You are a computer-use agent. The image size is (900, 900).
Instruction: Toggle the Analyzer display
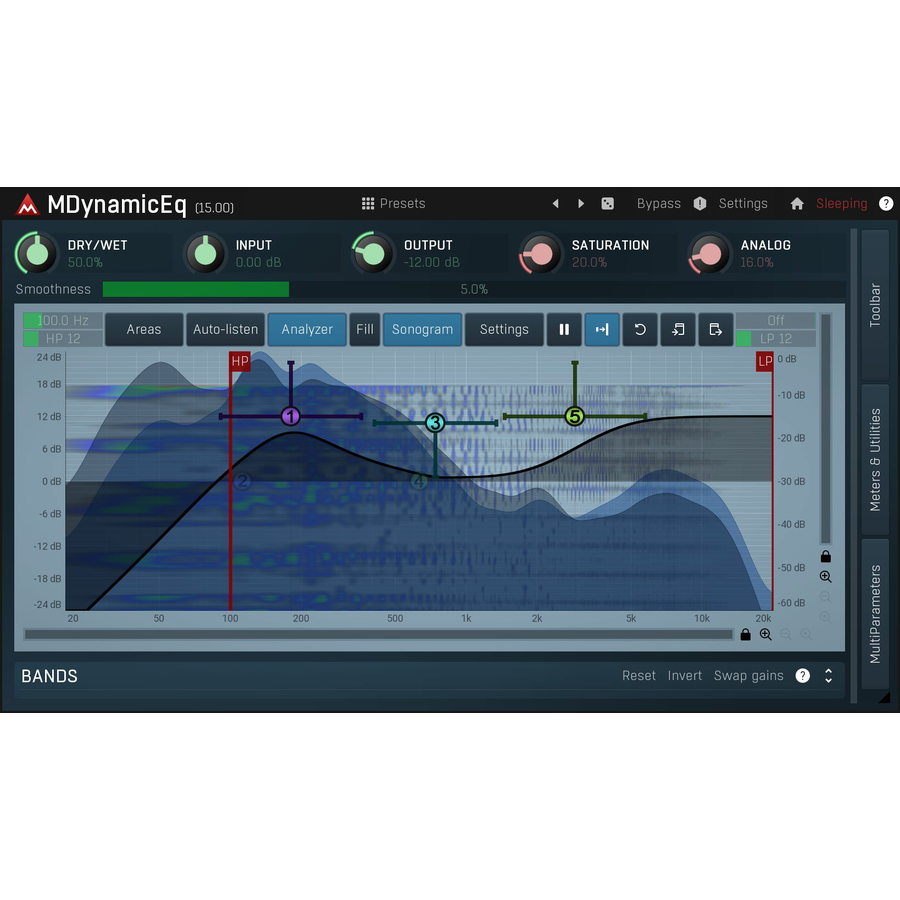pos(307,329)
